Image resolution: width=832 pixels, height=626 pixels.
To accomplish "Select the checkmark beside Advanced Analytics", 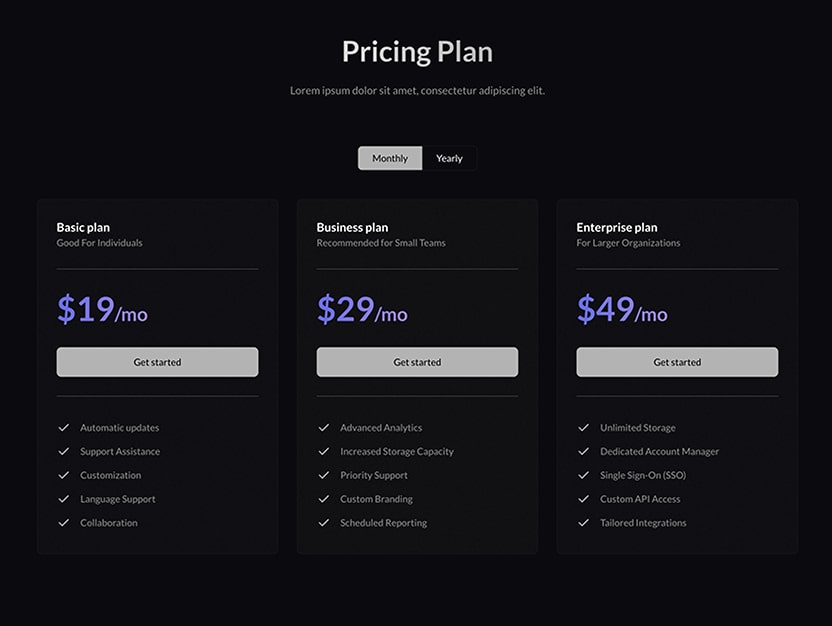I will [324, 427].
